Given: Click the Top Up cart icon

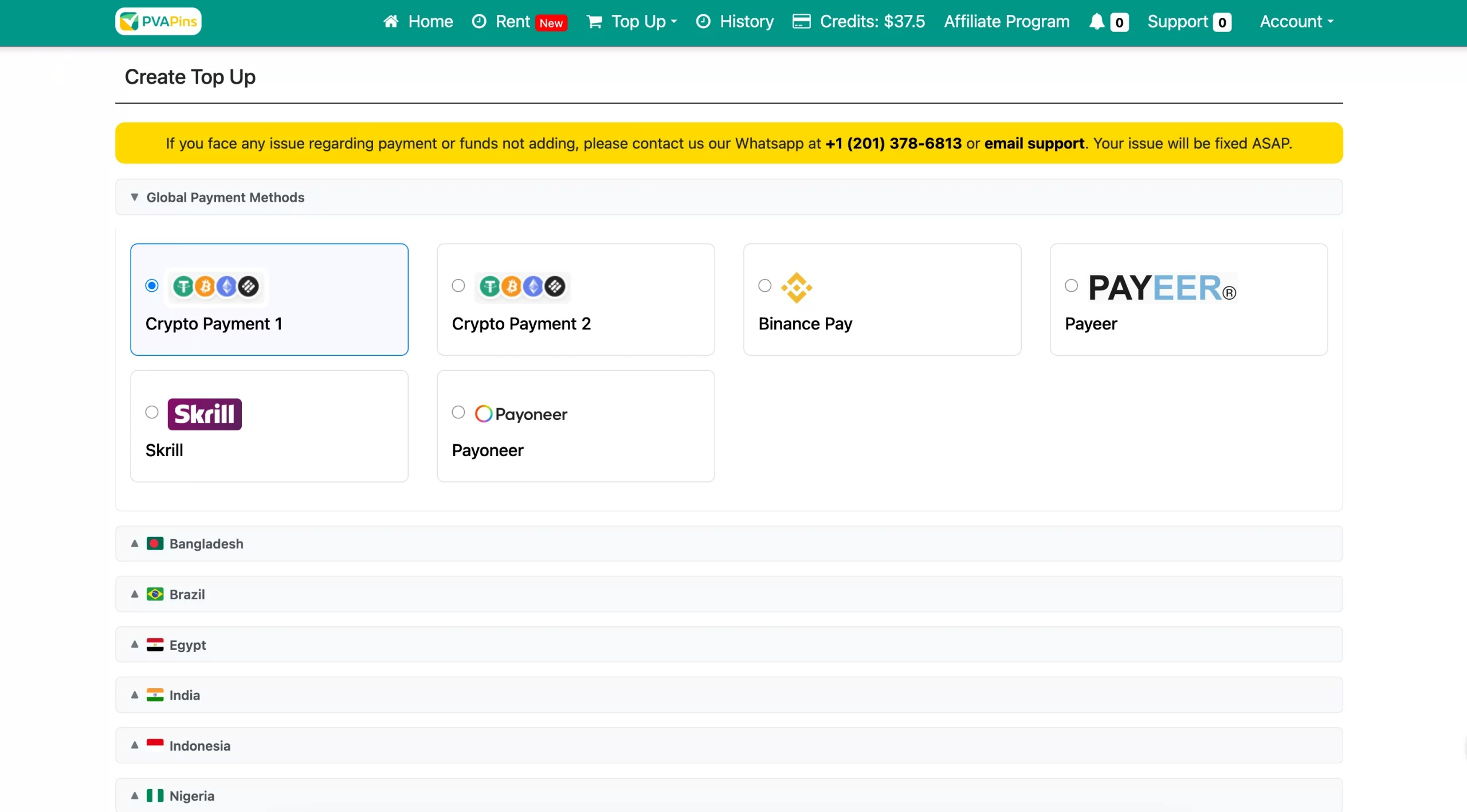Looking at the screenshot, I should click(x=594, y=22).
